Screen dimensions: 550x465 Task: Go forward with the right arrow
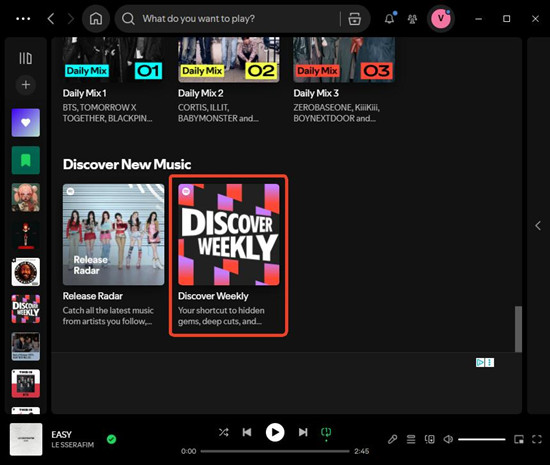tap(71, 19)
